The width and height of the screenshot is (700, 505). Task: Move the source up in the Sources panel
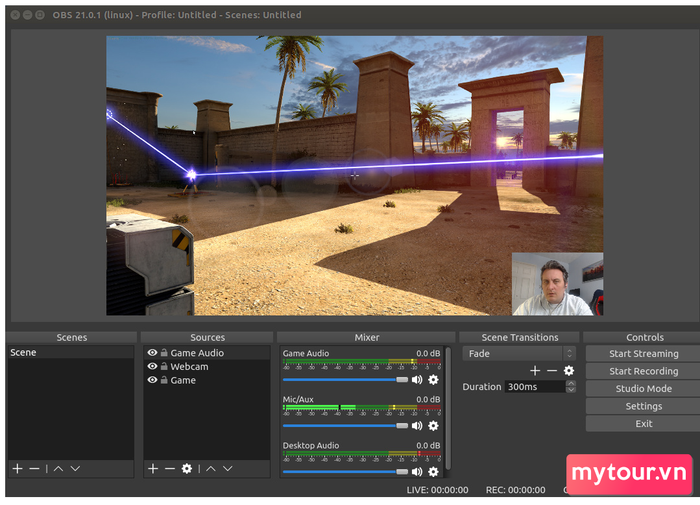pyautogui.click(x=211, y=468)
